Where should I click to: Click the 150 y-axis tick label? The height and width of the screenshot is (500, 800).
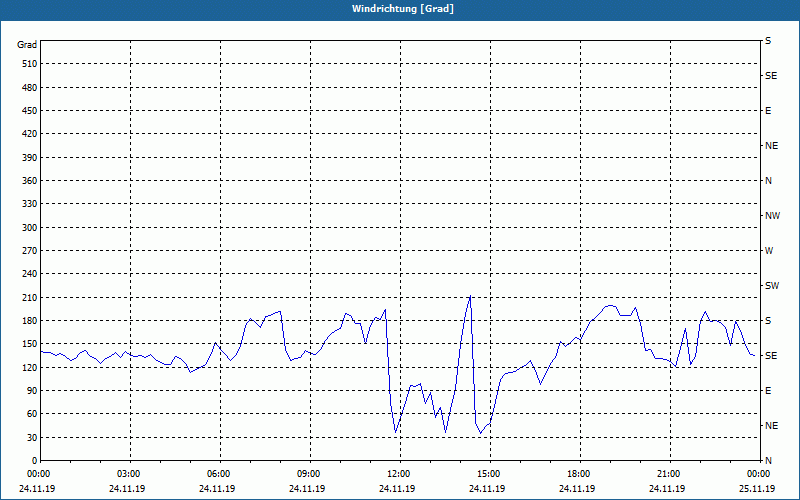pos(30,344)
